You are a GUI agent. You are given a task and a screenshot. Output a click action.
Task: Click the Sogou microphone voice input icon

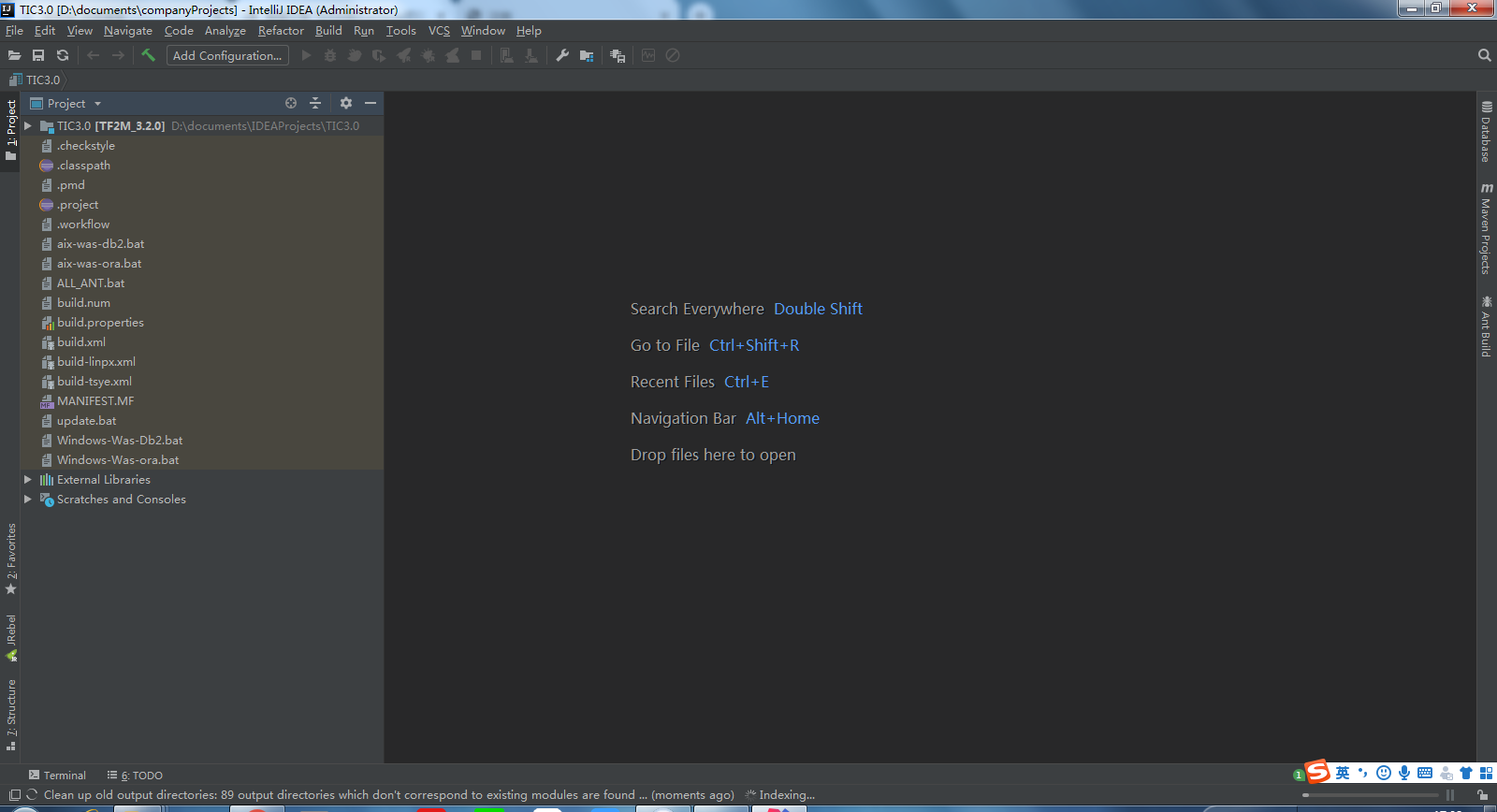pos(1404,773)
